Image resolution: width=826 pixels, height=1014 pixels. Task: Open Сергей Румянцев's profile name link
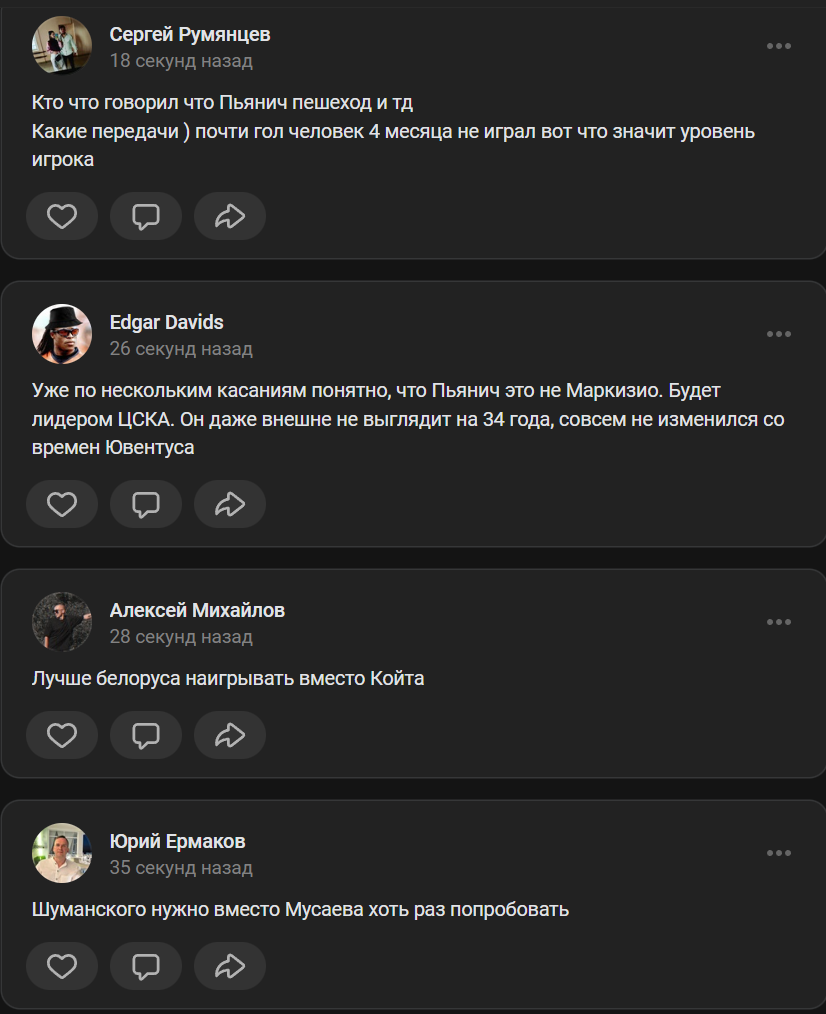[x=190, y=34]
